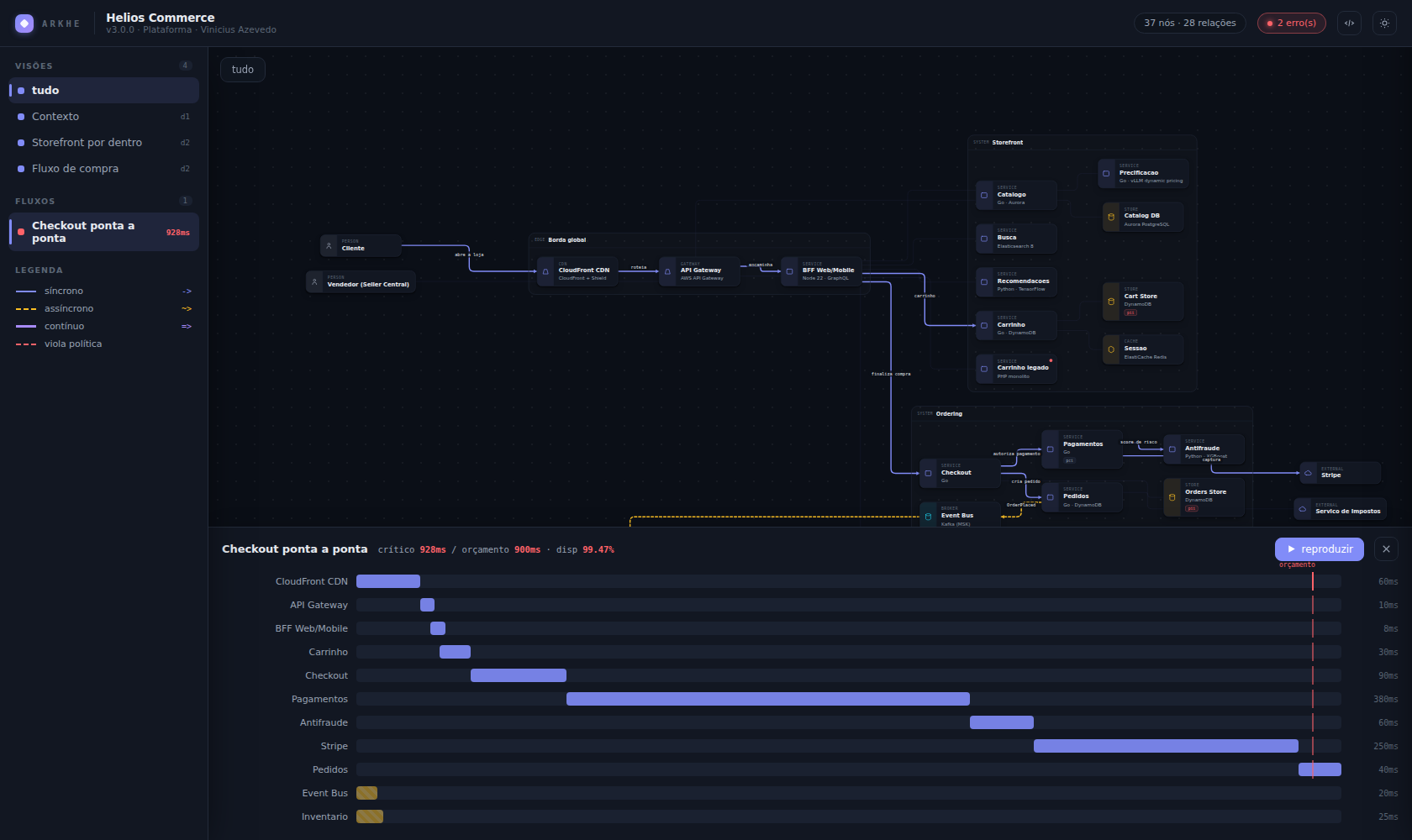This screenshot has width=1412, height=840.
Task: Select the 'Checkout ponta a ponta' flow
Action: 104,232
